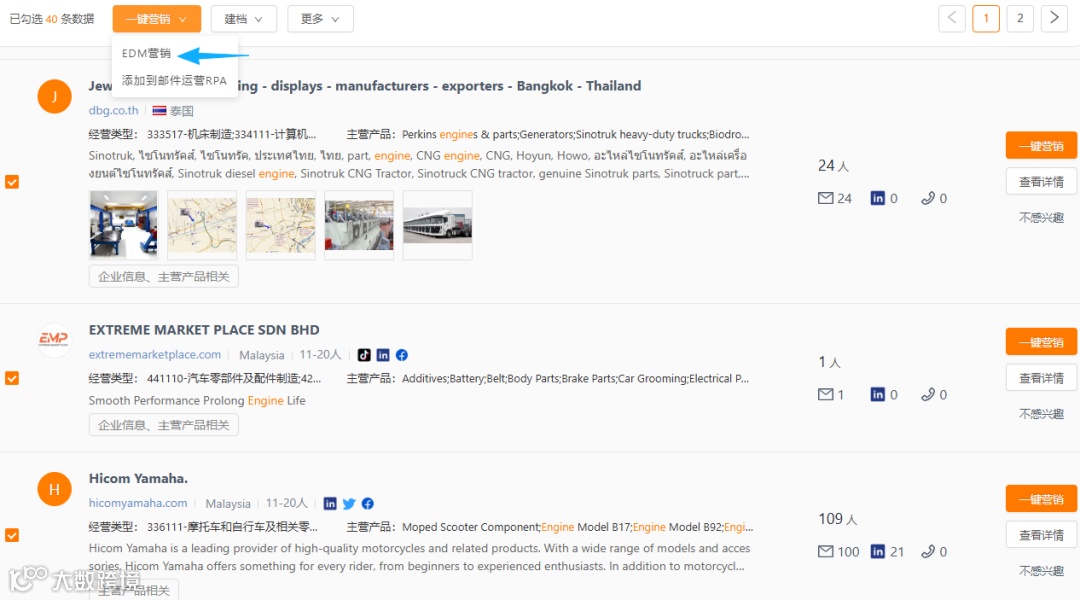Mark Hicom Yamaha as 不感兴趣
1080x600 pixels.
pyautogui.click(x=1041, y=571)
